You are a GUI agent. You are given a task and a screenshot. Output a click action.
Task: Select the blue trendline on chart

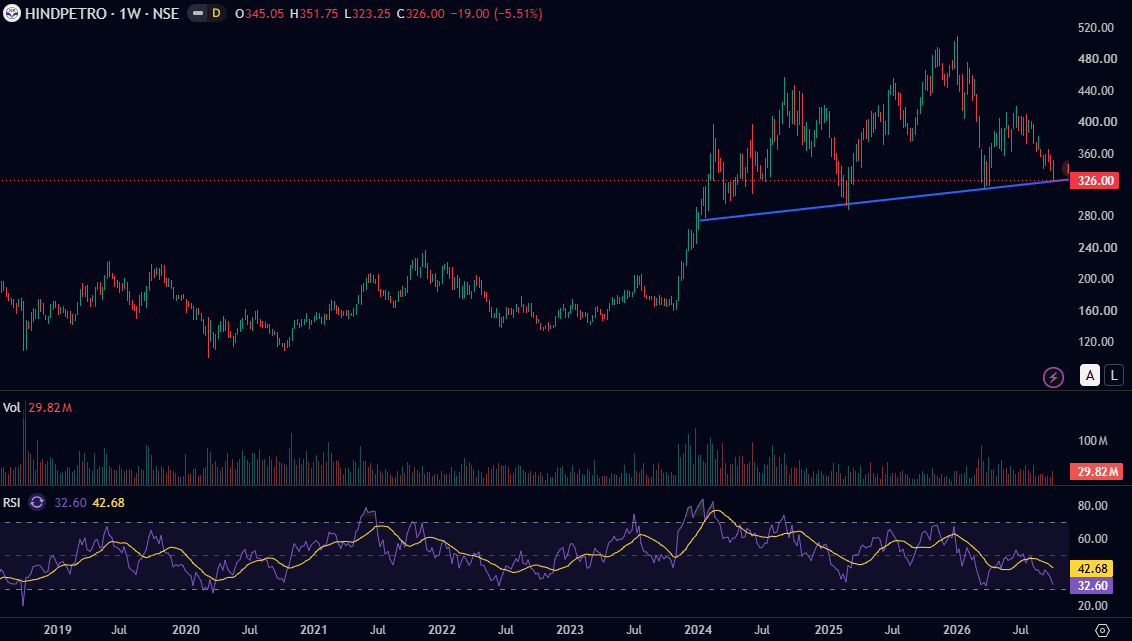click(x=884, y=200)
